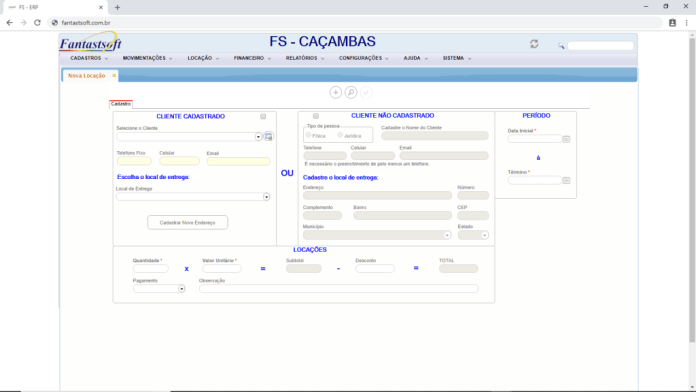Open the browser three-dot menu
Screen dimensions: 696x392
pyautogui.click(x=686, y=23)
